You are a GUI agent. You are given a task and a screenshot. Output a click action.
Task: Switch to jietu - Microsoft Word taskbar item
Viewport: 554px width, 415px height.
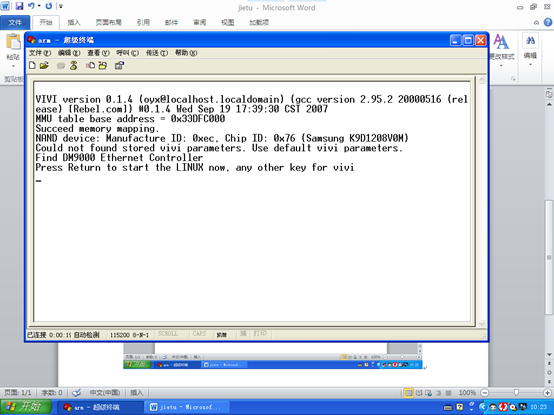pyautogui.click(x=187, y=407)
